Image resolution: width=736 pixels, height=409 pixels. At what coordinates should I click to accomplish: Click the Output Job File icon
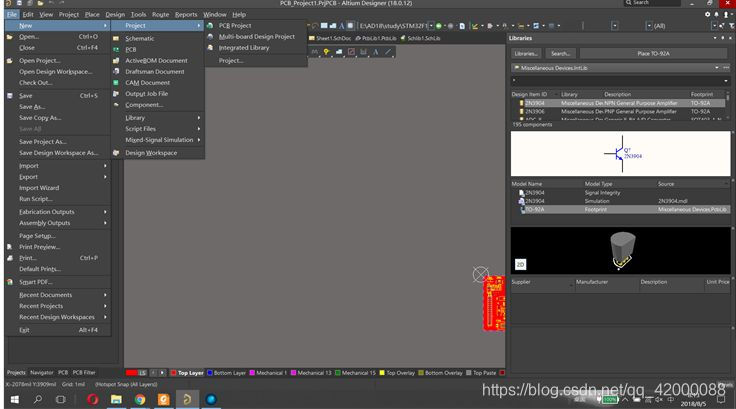point(116,93)
